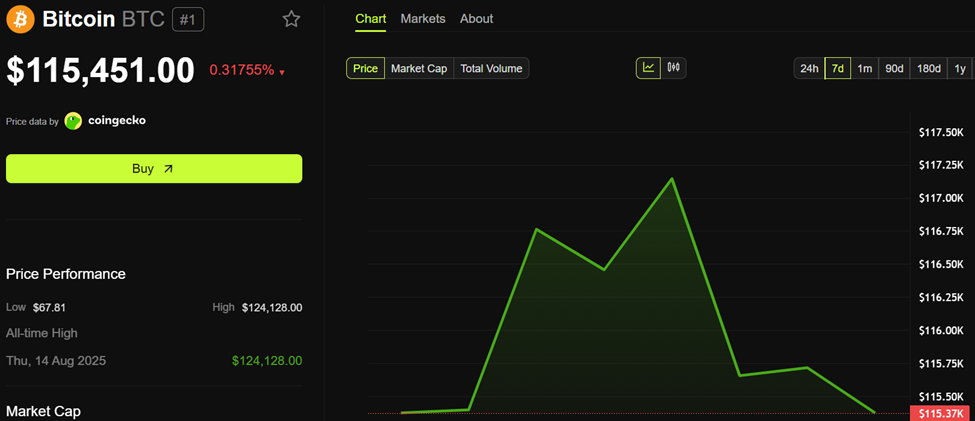975x421 pixels.
Task: Select the Total Volume chart mode
Action: [491, 68]
